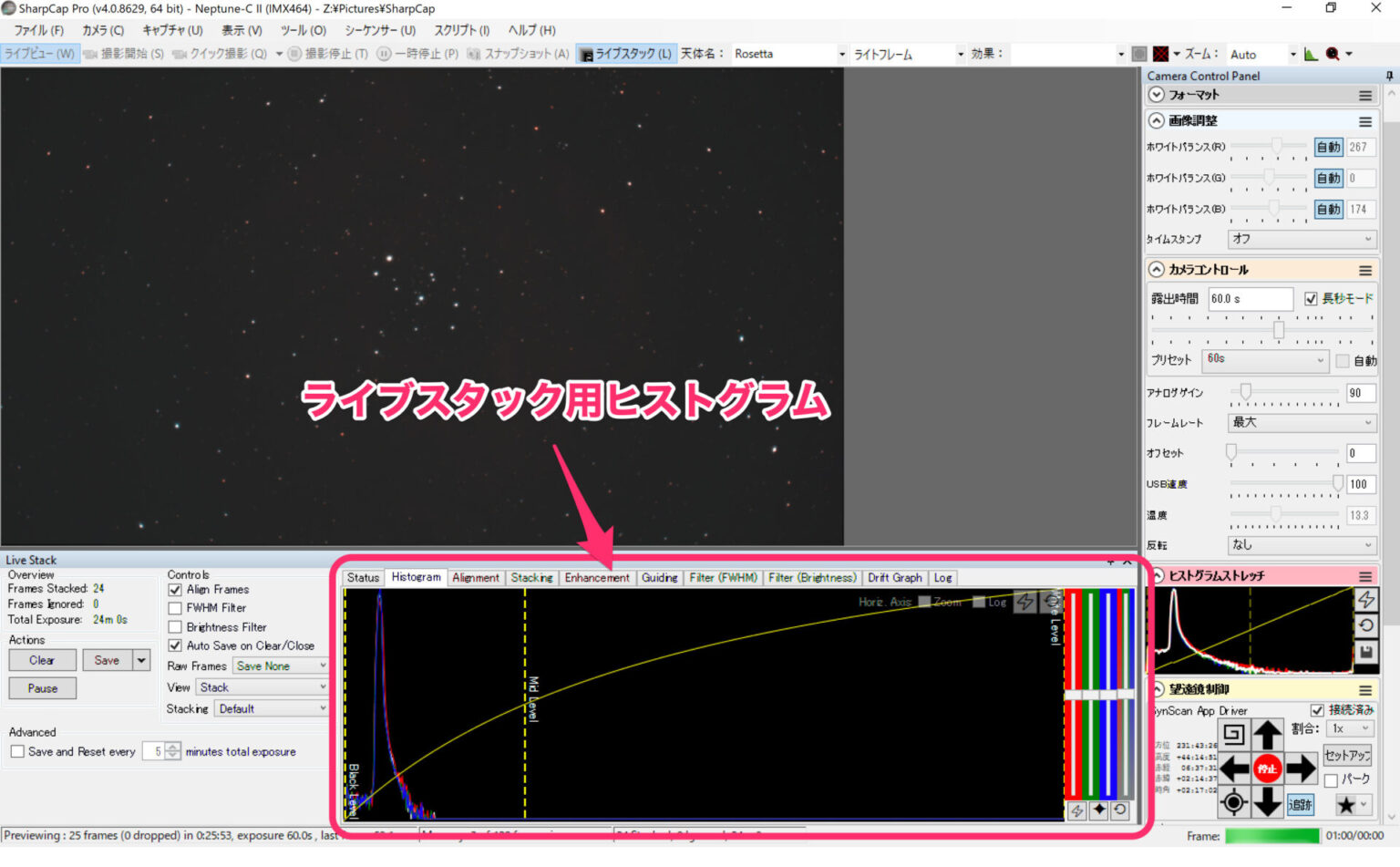Open the ファイル (F) menu
This screenshot has height=867, width=1400.
38,30
